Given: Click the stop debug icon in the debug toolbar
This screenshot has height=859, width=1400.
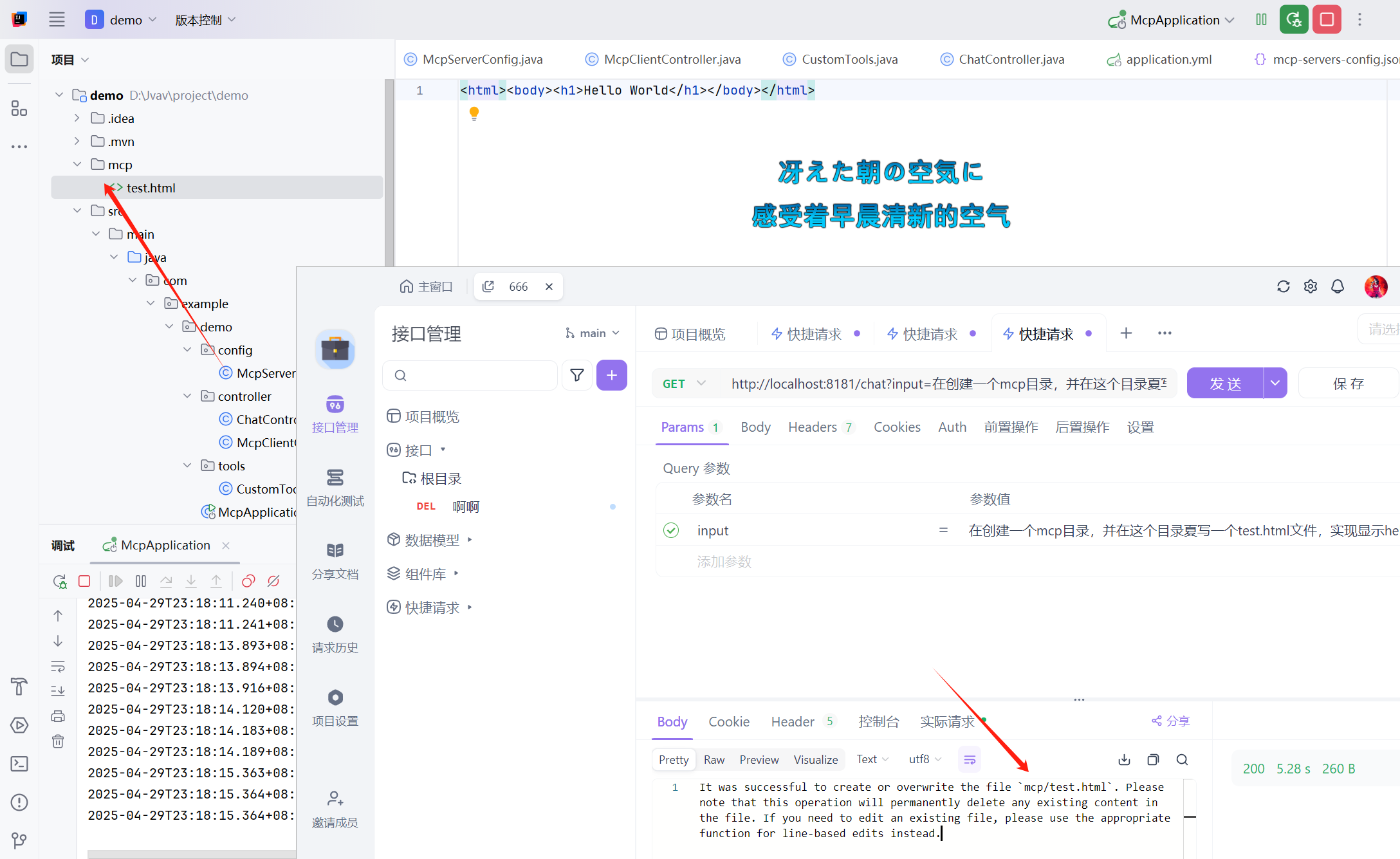Looking at the screenshot, I should coord(84,581).
